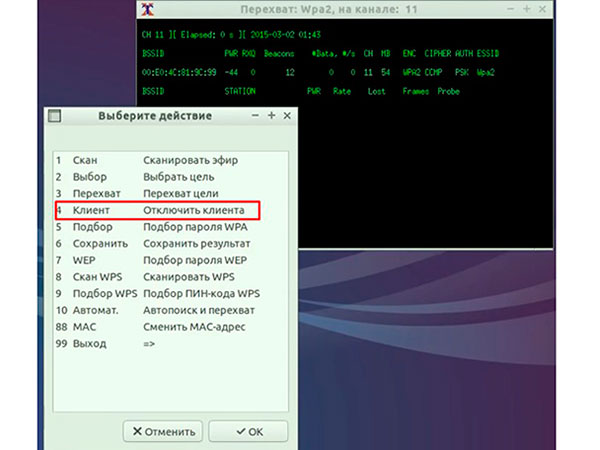Choose row 6 Сохранить результат
The height and width of the screenshot is (450, 600).
tap(171, 244)
